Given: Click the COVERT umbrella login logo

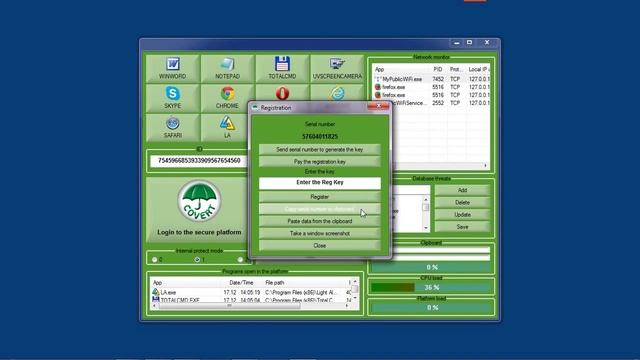Looking at the screenshot, I should pos(199,201).
